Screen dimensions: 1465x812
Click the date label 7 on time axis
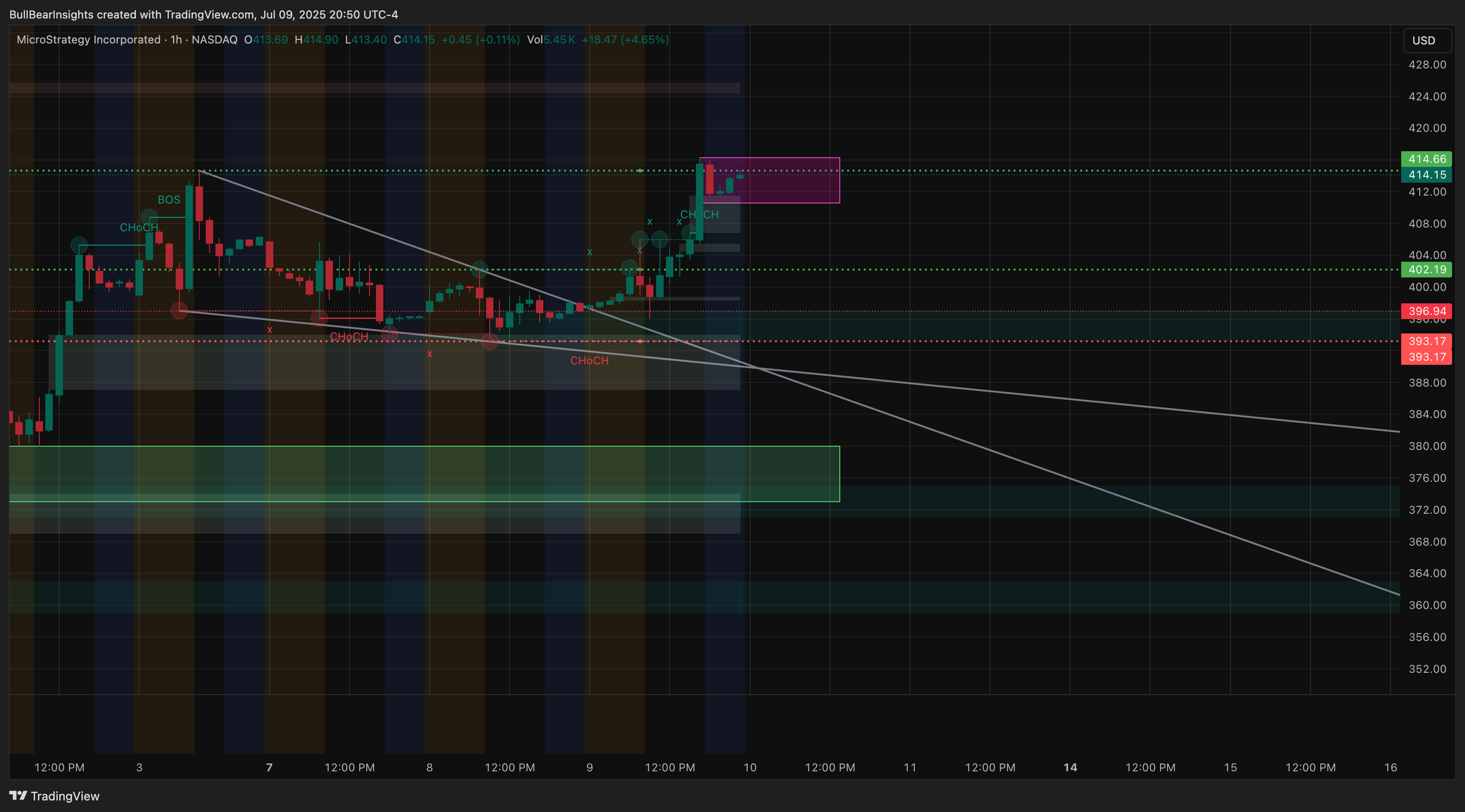(269, 767)
